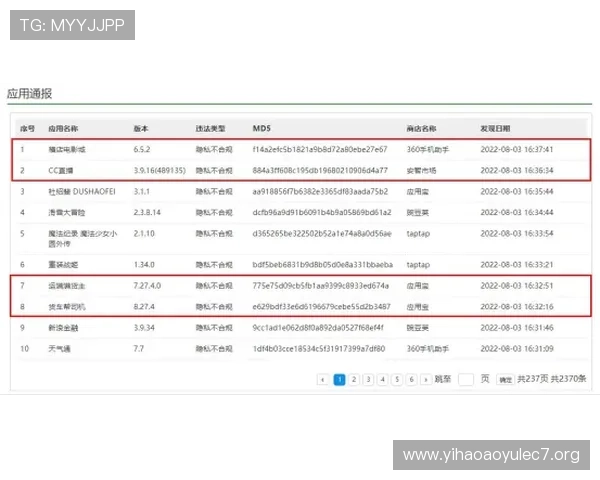Click date '2022-08-03 16:32:51'
The image size is (600, 480).
(517, 286)
